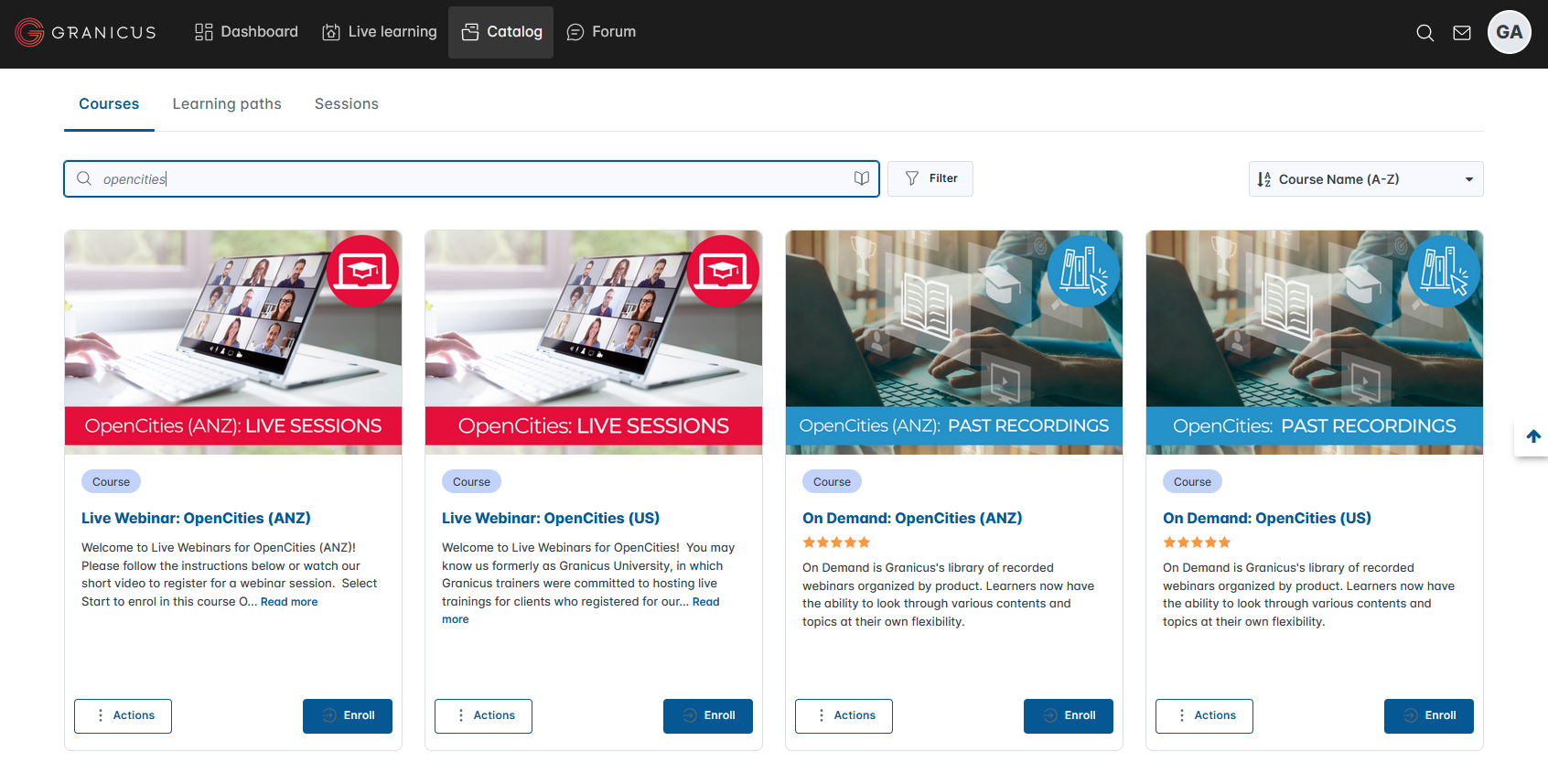
Task: Open the Dashboard nav item
Action: (246, 32)
